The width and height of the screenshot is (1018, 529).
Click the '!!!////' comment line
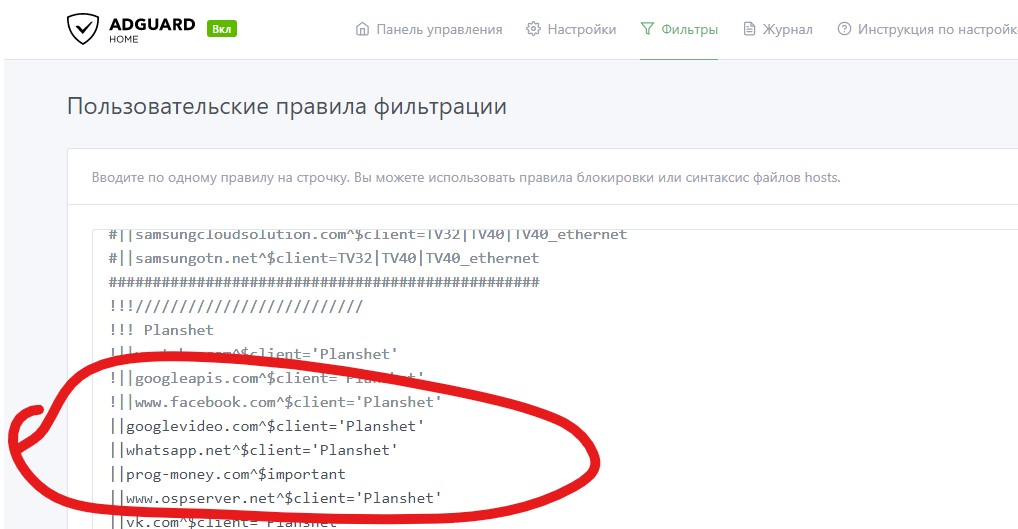point(236,306)
